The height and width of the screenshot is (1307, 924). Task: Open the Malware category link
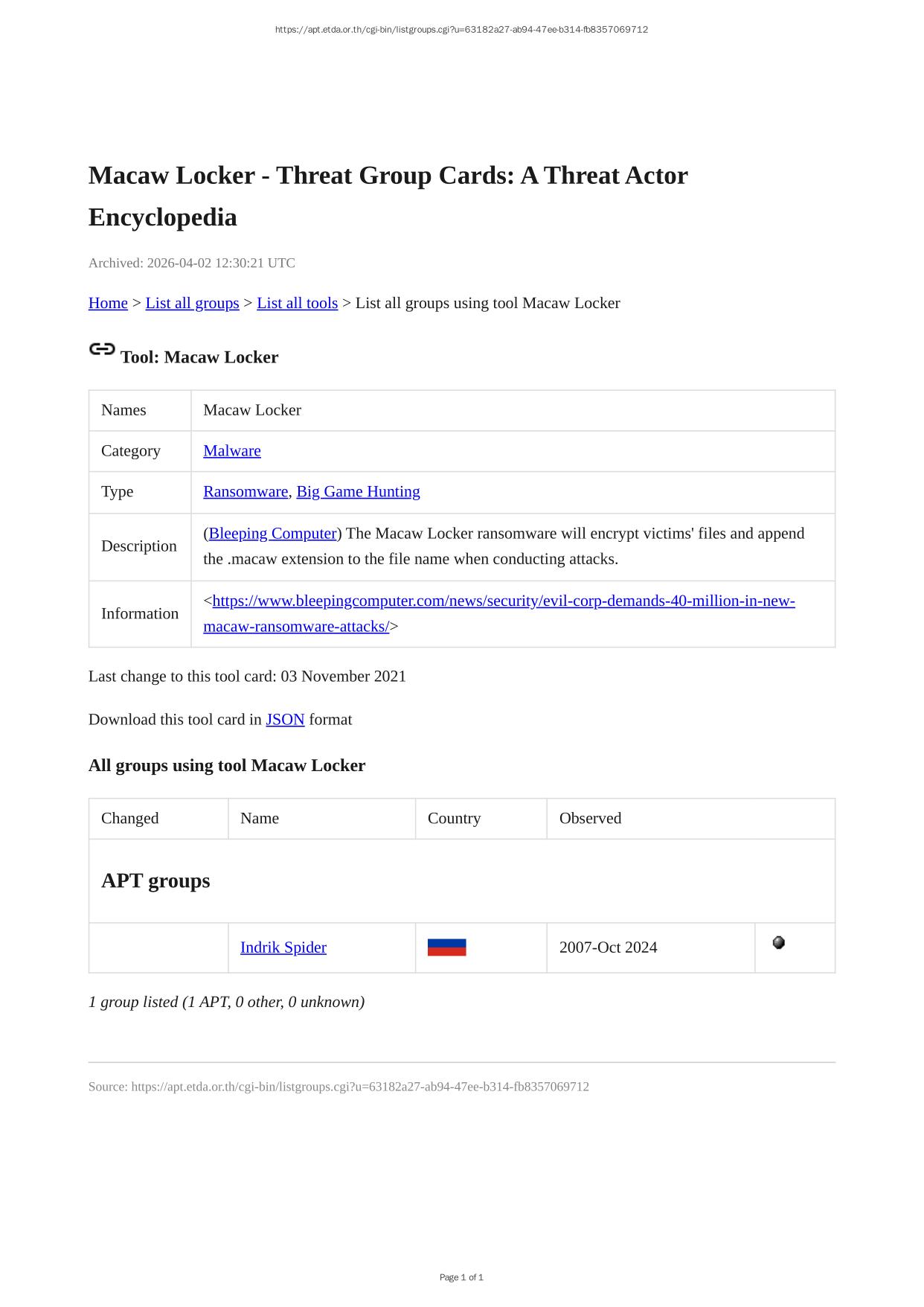pos(232,451)
